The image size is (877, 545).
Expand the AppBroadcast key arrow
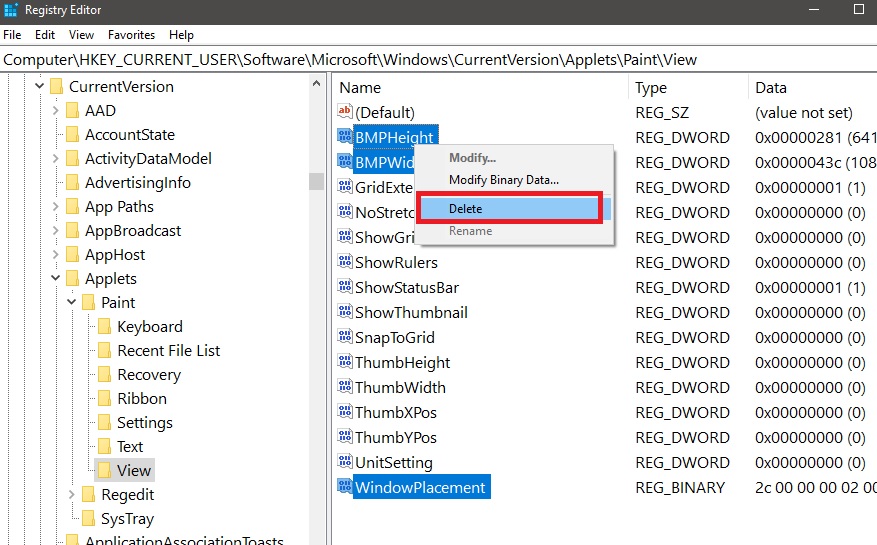[55, 231]
